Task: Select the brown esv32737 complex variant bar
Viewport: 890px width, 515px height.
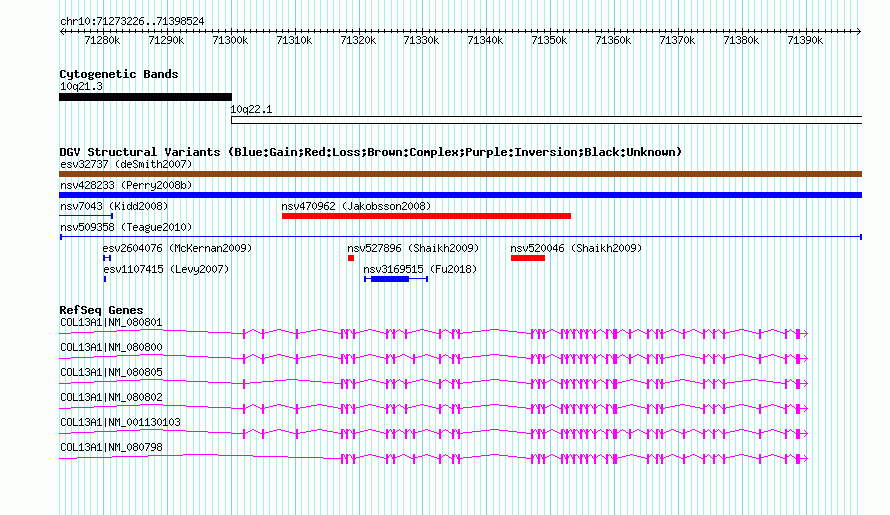Action: pos(460,174)
